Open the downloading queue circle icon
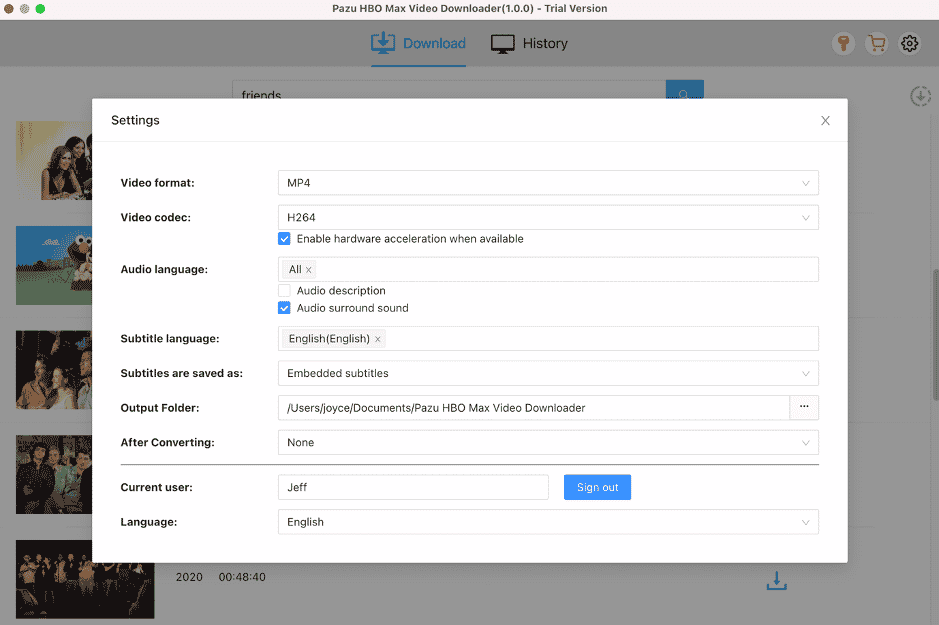 point(920,96)
